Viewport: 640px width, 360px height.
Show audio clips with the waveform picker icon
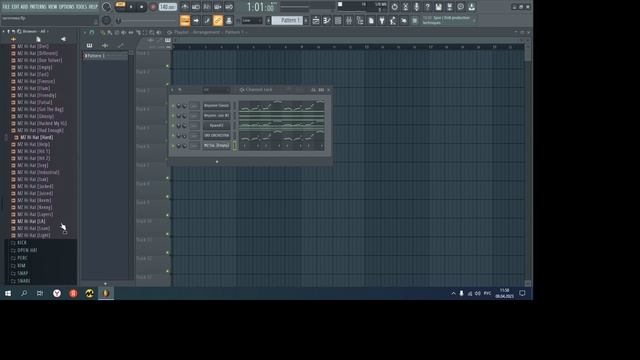pos(105,46)
